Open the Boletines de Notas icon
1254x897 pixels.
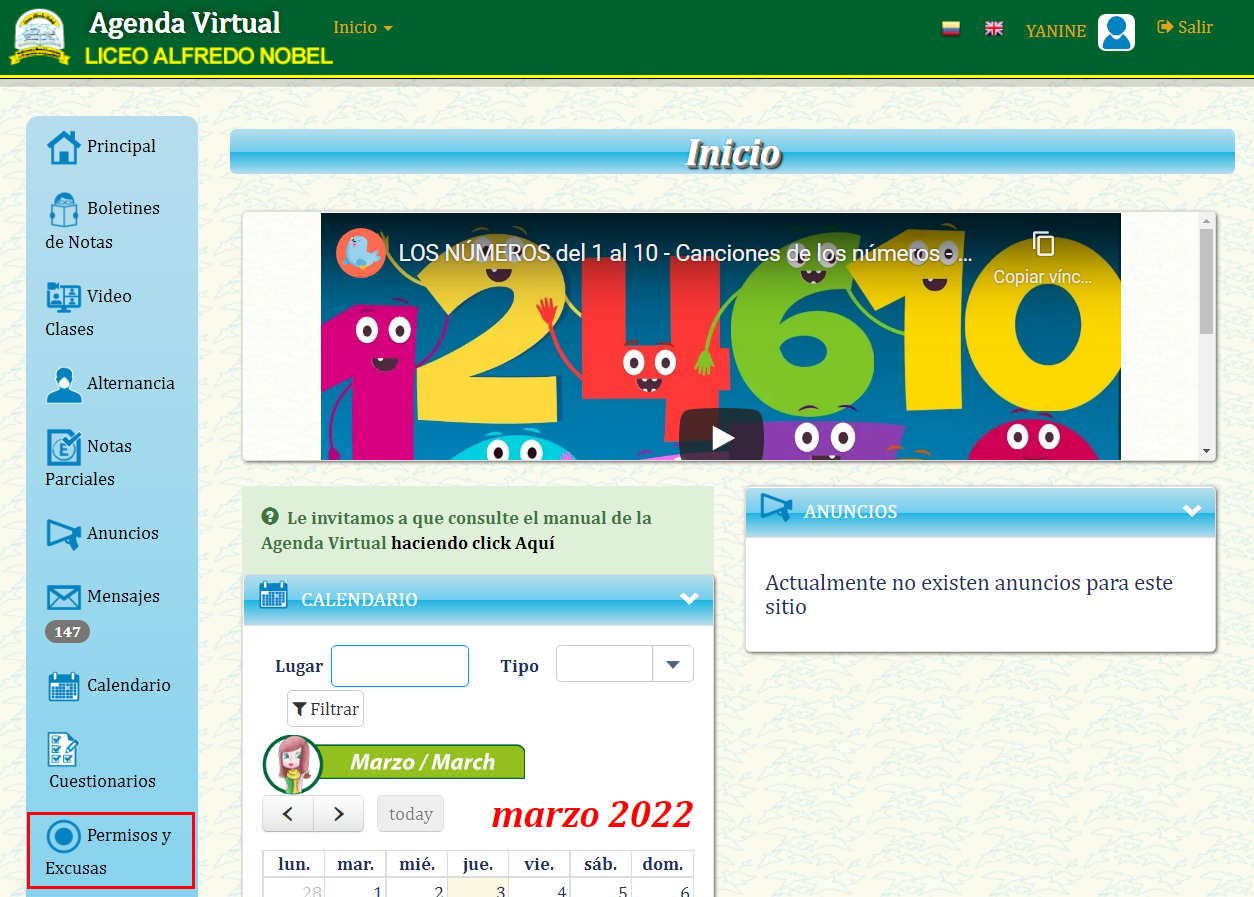(64, 209)
